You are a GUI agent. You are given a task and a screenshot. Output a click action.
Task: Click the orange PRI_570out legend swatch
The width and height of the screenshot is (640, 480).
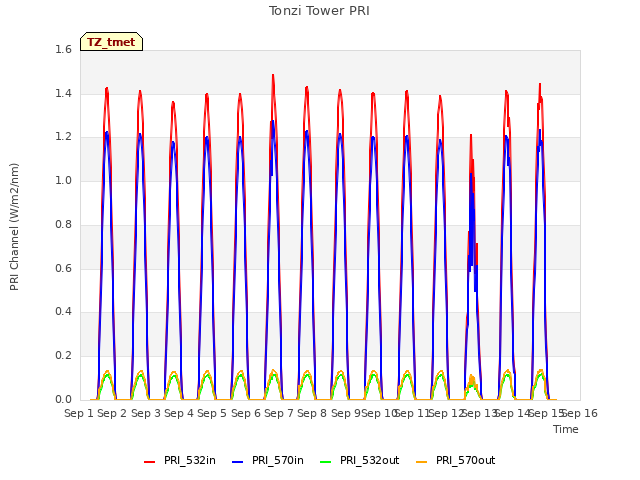[x=421, y=462]
